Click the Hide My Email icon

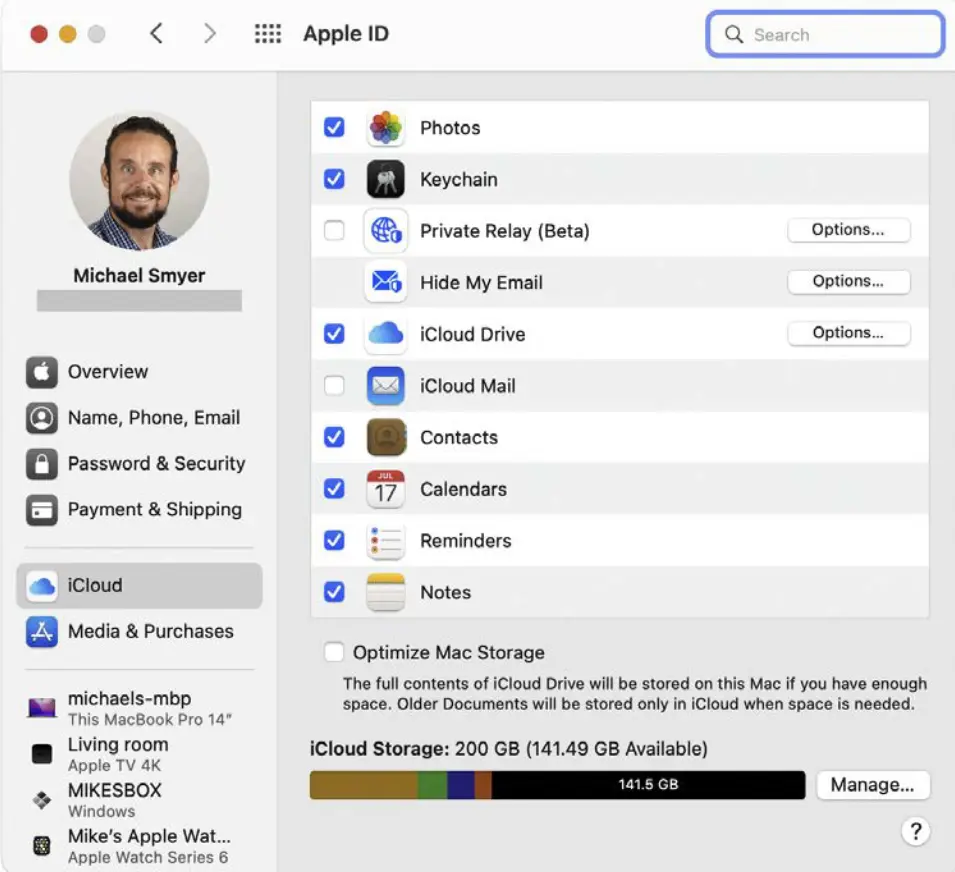[385, 283]
